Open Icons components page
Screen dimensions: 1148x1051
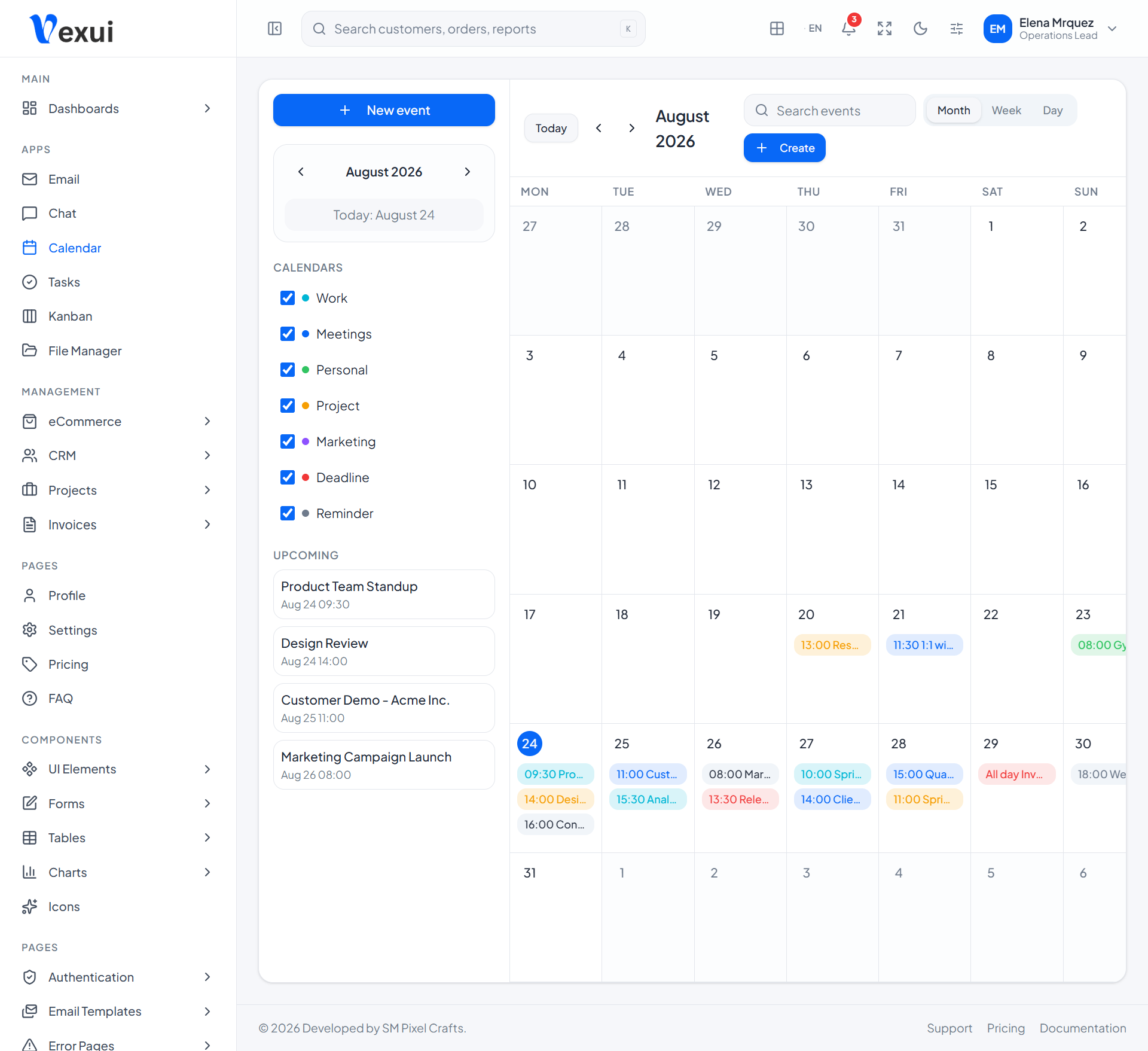click(118, 907)
